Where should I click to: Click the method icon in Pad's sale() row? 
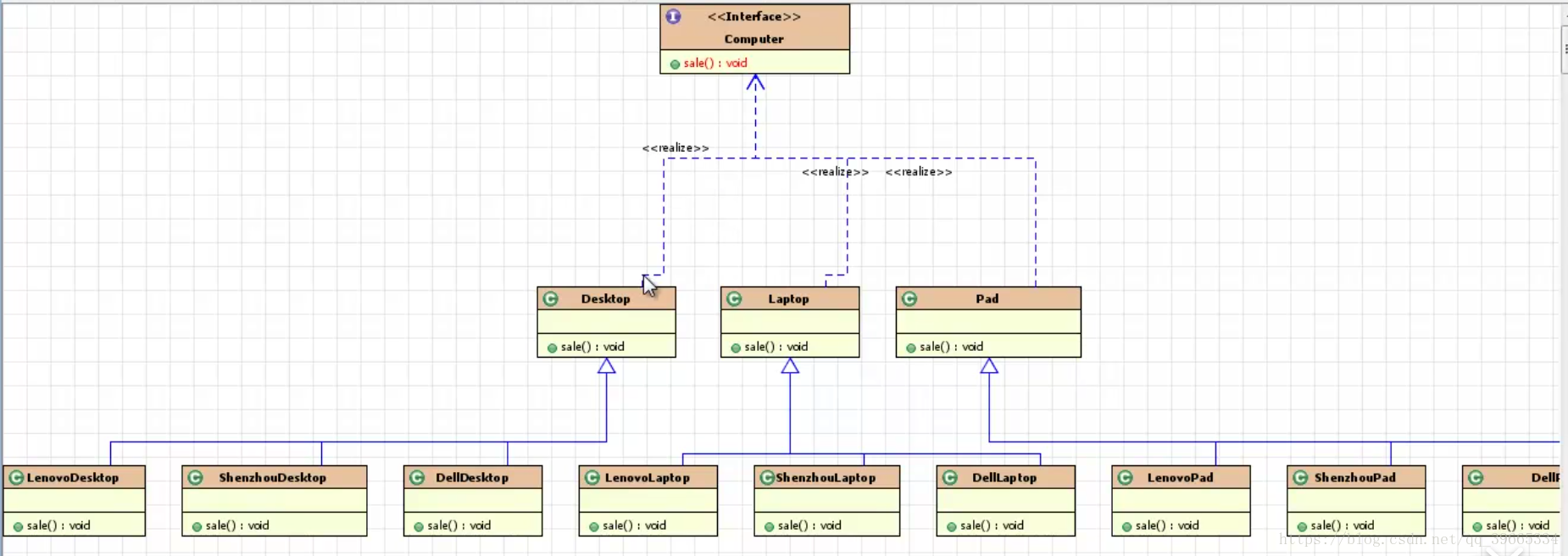(911, 347)
